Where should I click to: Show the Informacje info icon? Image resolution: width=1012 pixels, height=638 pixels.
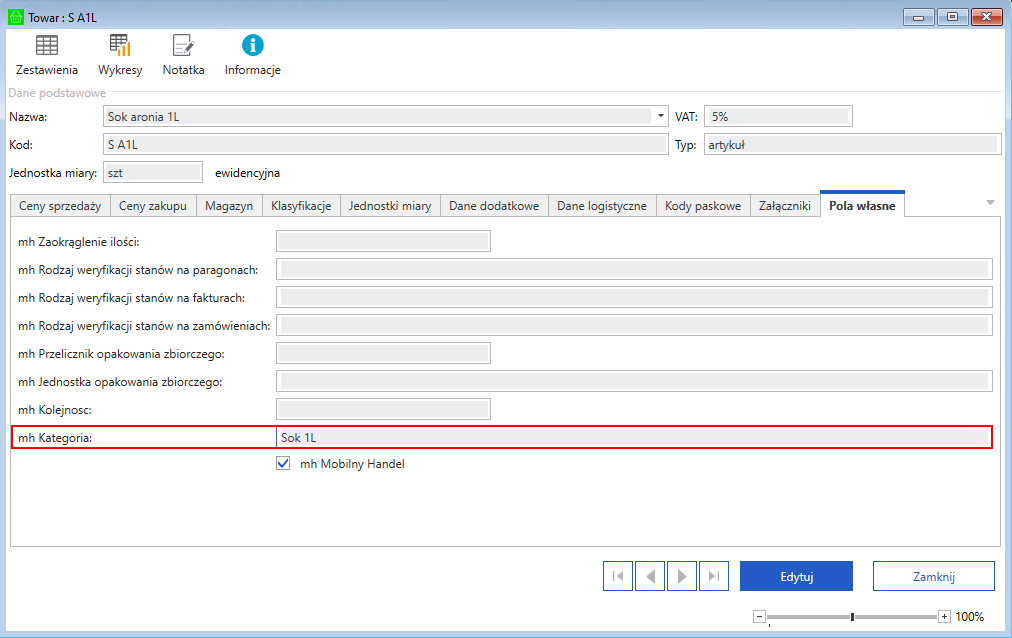[253, 46]
